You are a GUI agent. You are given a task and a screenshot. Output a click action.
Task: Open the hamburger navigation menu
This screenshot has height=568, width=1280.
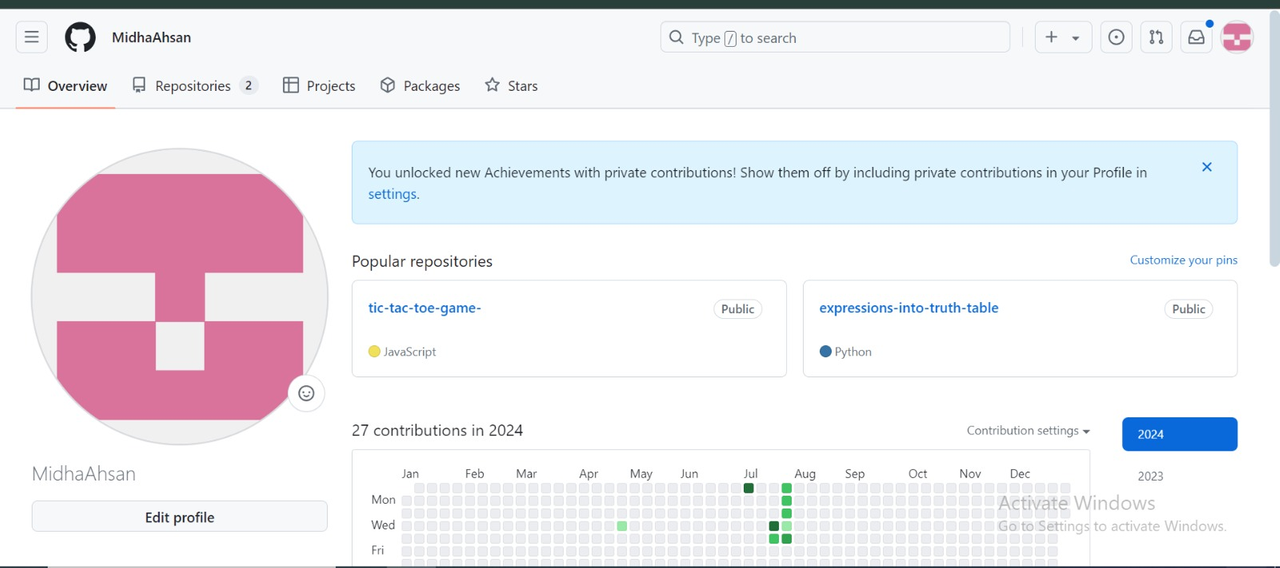click(x=32, y=38)
